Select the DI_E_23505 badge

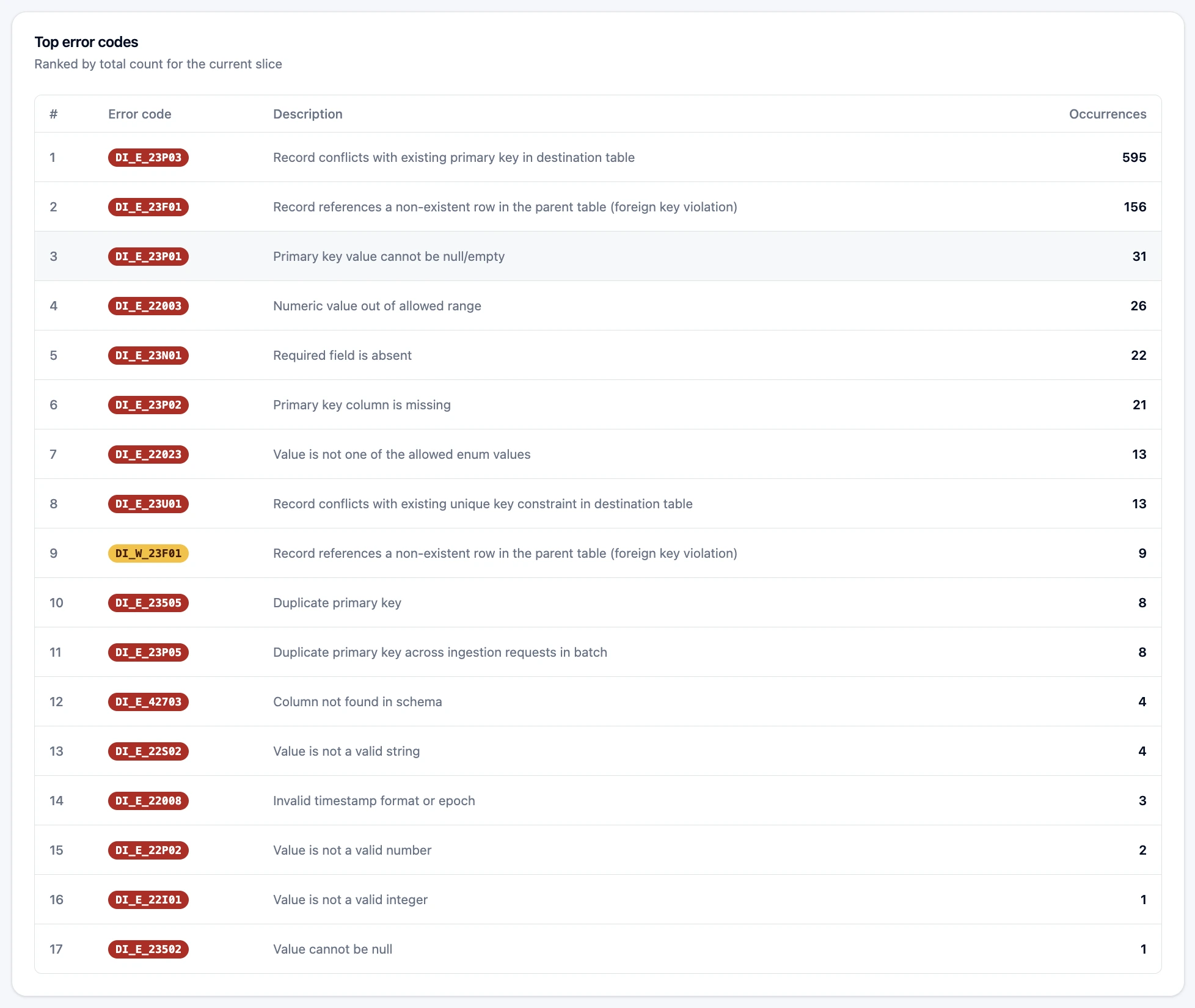148,603
